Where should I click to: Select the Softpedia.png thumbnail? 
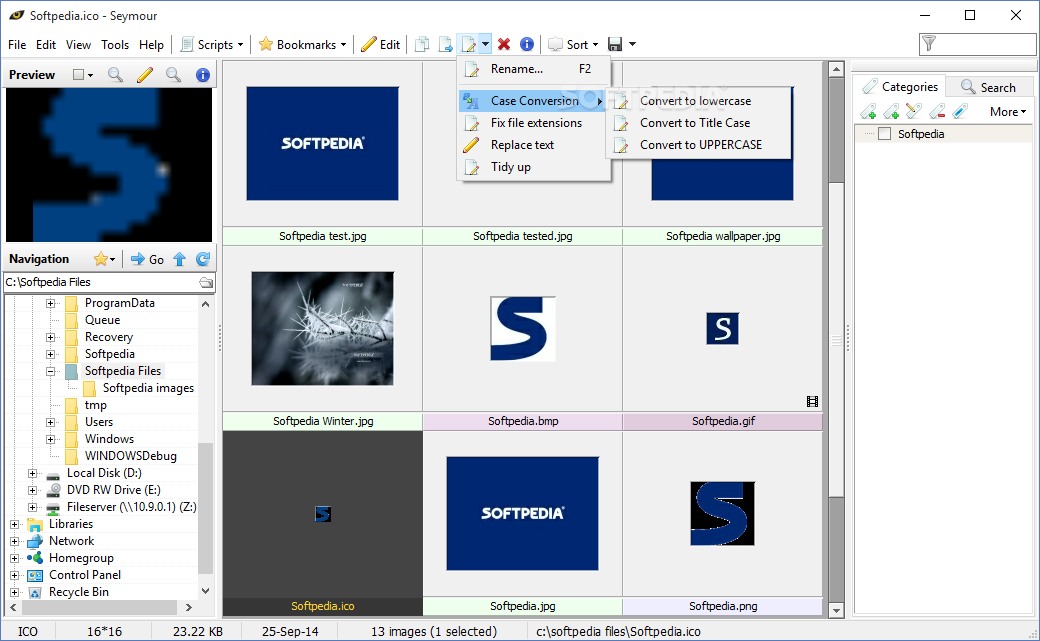pyautogui.click(x=722, y=514)
